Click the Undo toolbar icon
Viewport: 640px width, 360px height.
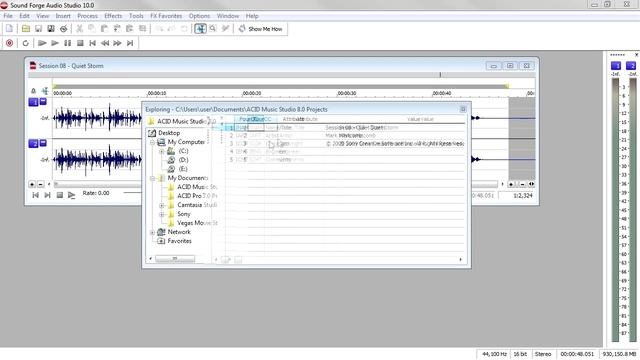(159, 29)
